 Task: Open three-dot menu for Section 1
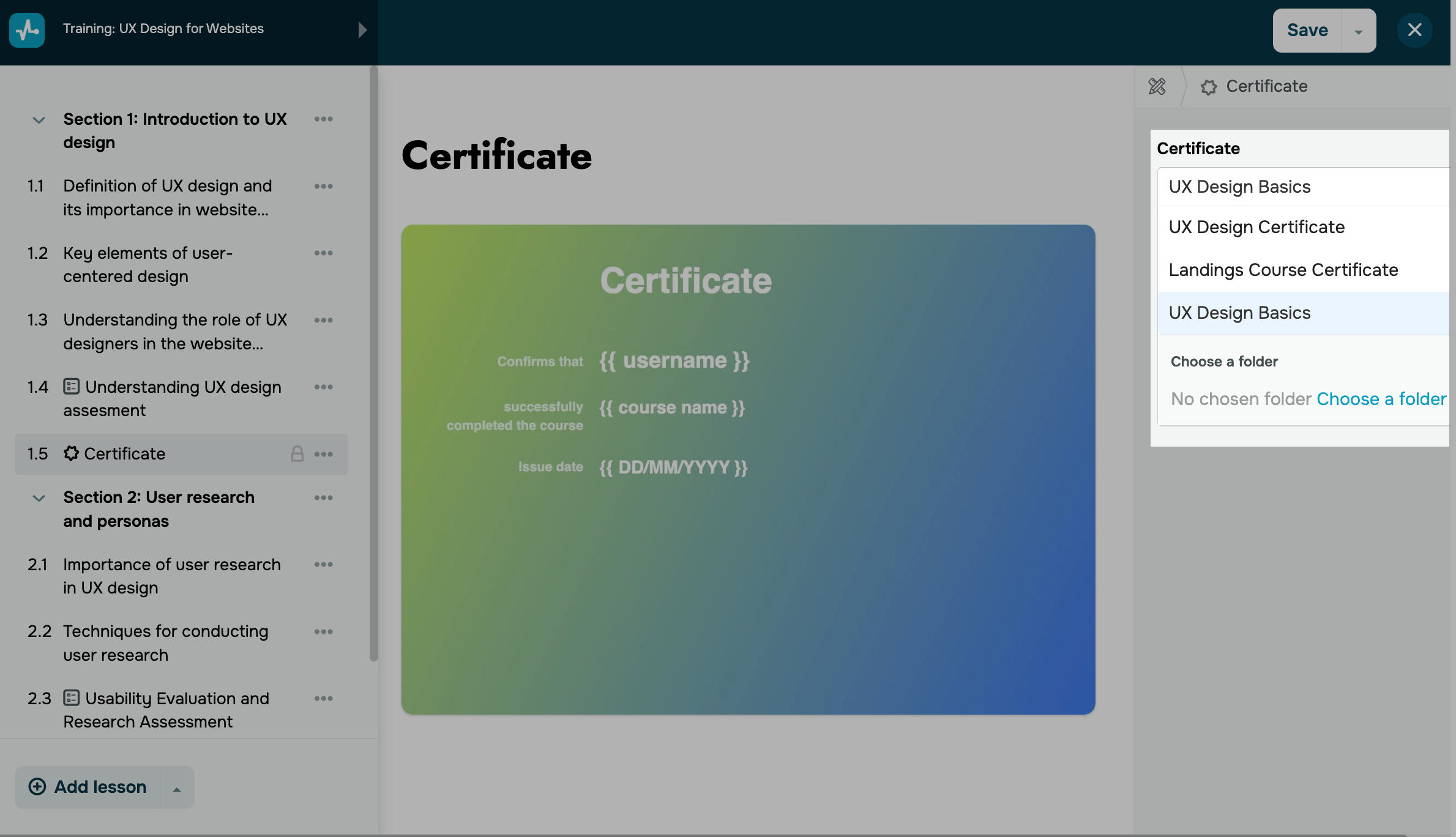[323, 119]
